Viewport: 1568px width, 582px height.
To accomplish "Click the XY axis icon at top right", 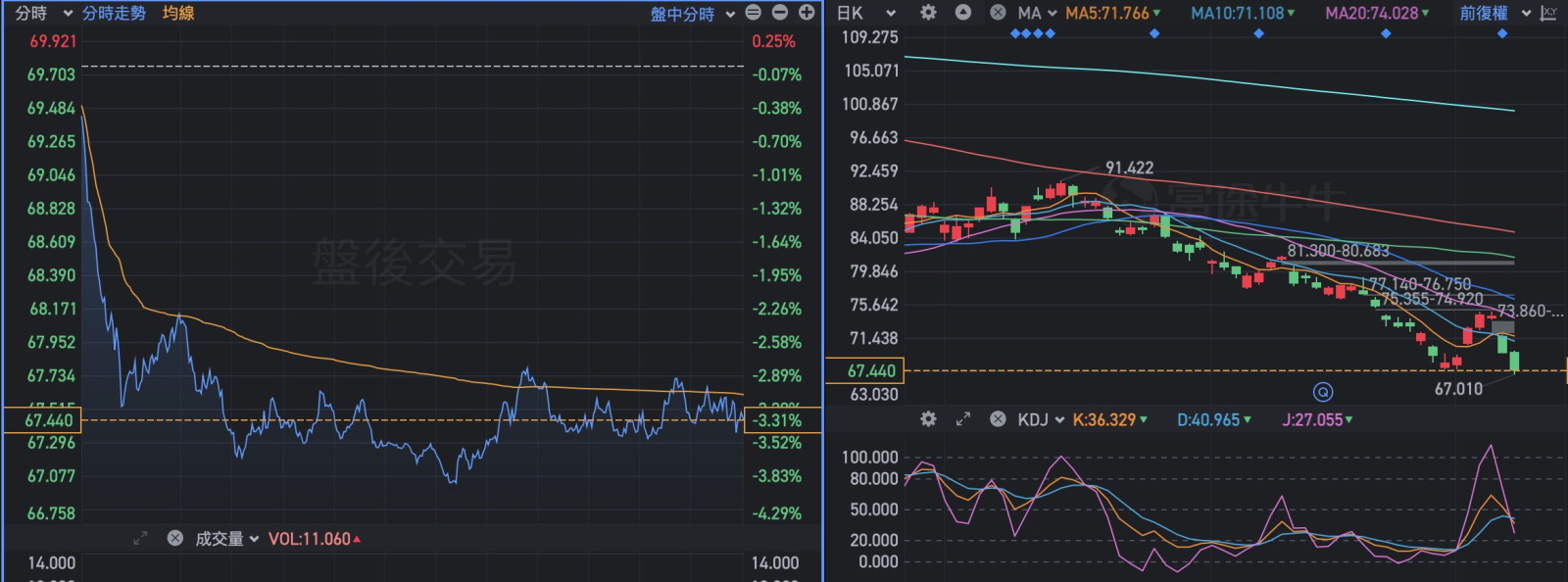I will click(1548, 13).
